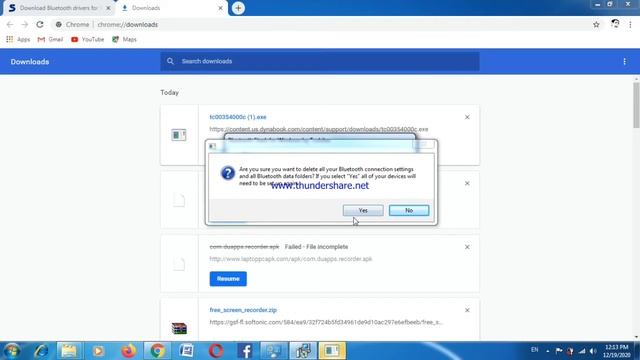Click the EN language indicator
Image resolution: width=640 pixels, height=360 pixels.
(x=534, y=350)
